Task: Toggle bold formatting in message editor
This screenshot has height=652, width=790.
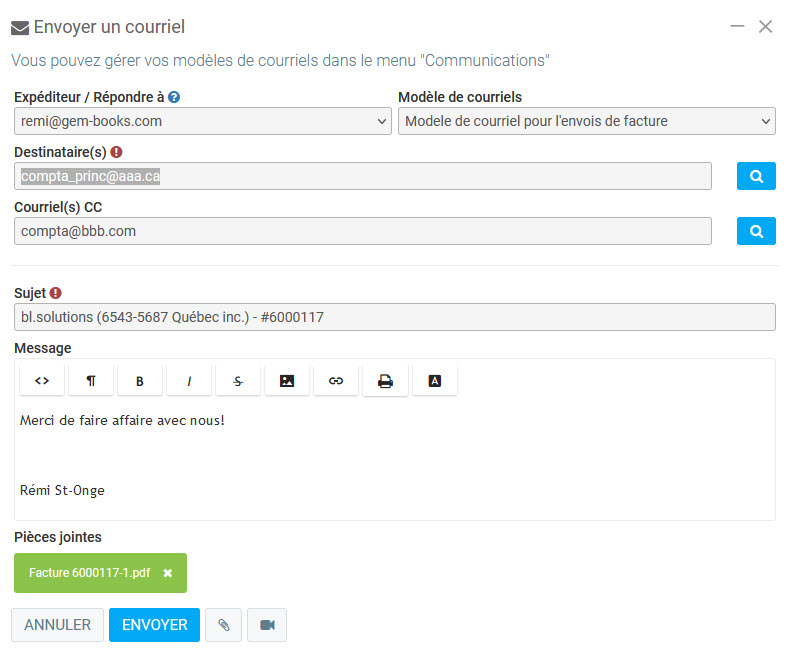Action: (140, 381)
